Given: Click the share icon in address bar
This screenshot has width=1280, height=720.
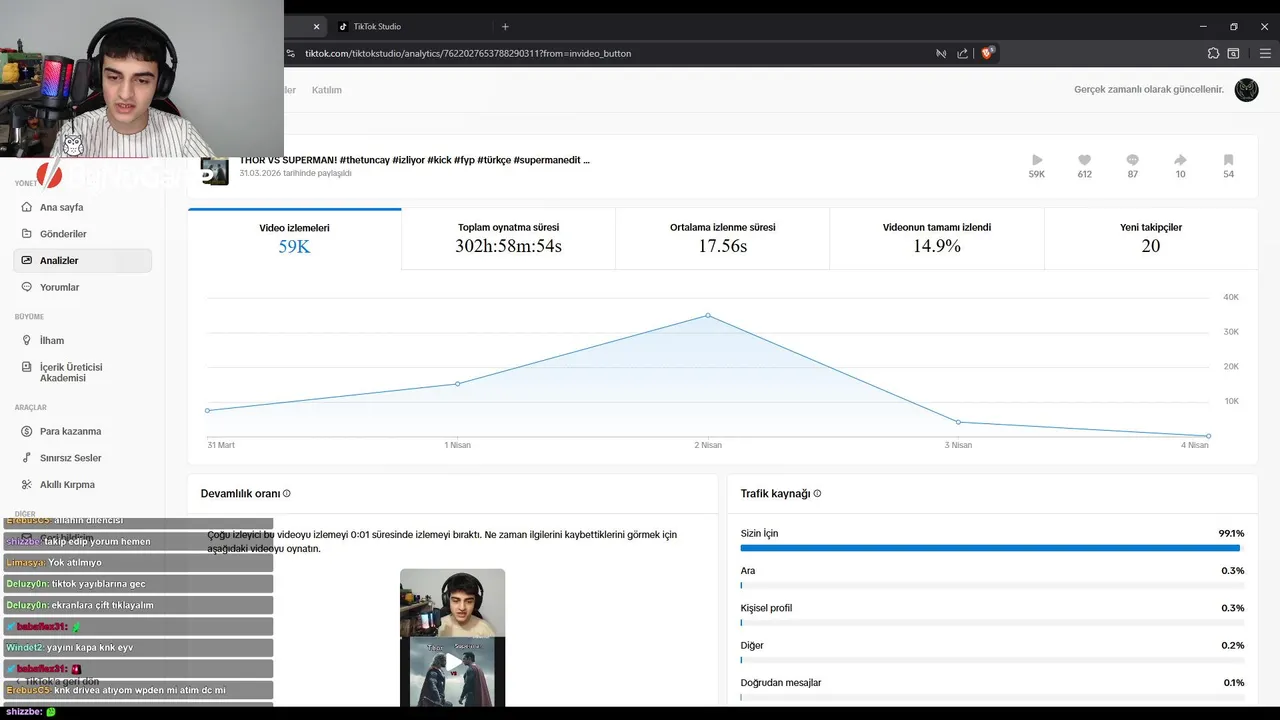Looking at the screenshot, I should [962, 53].
